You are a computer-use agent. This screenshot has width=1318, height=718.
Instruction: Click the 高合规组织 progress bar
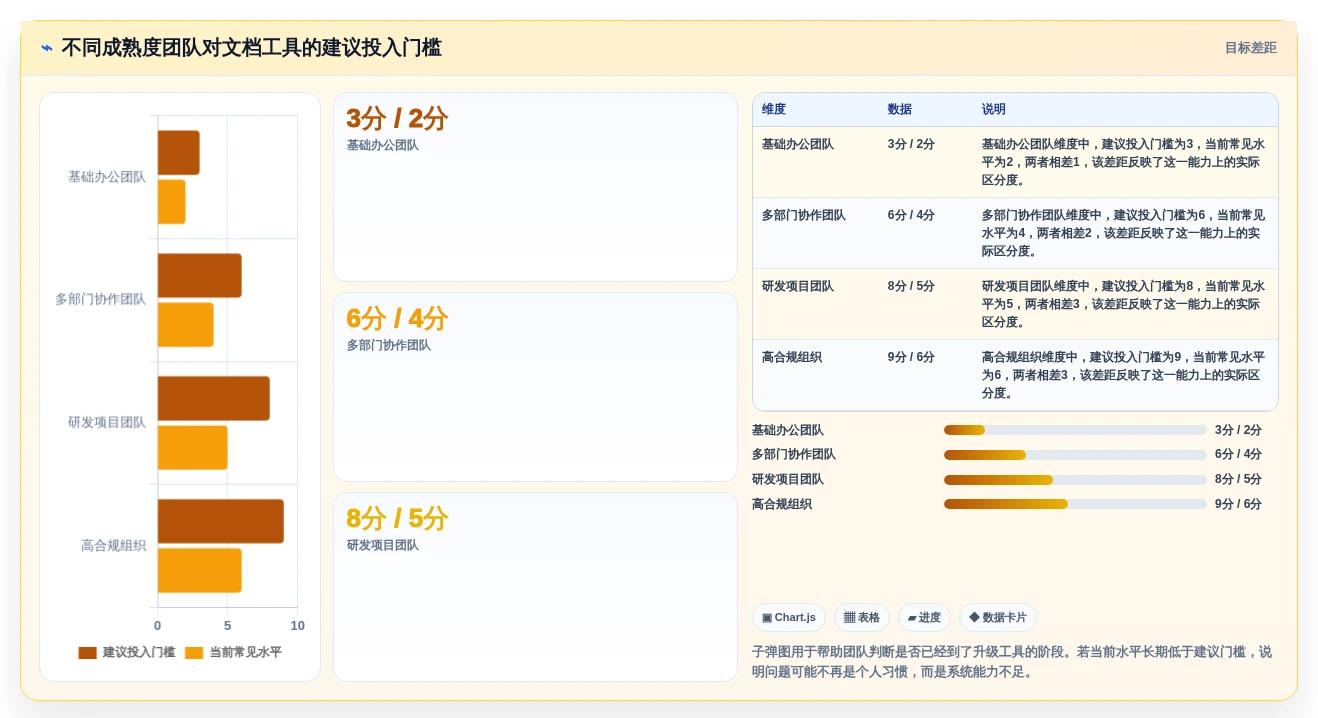(x=1075, y=504)
